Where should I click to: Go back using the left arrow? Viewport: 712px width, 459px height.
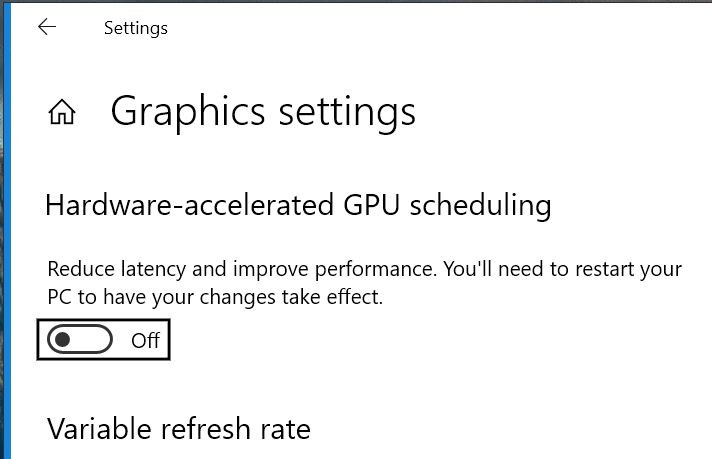[x=47, y=27]
